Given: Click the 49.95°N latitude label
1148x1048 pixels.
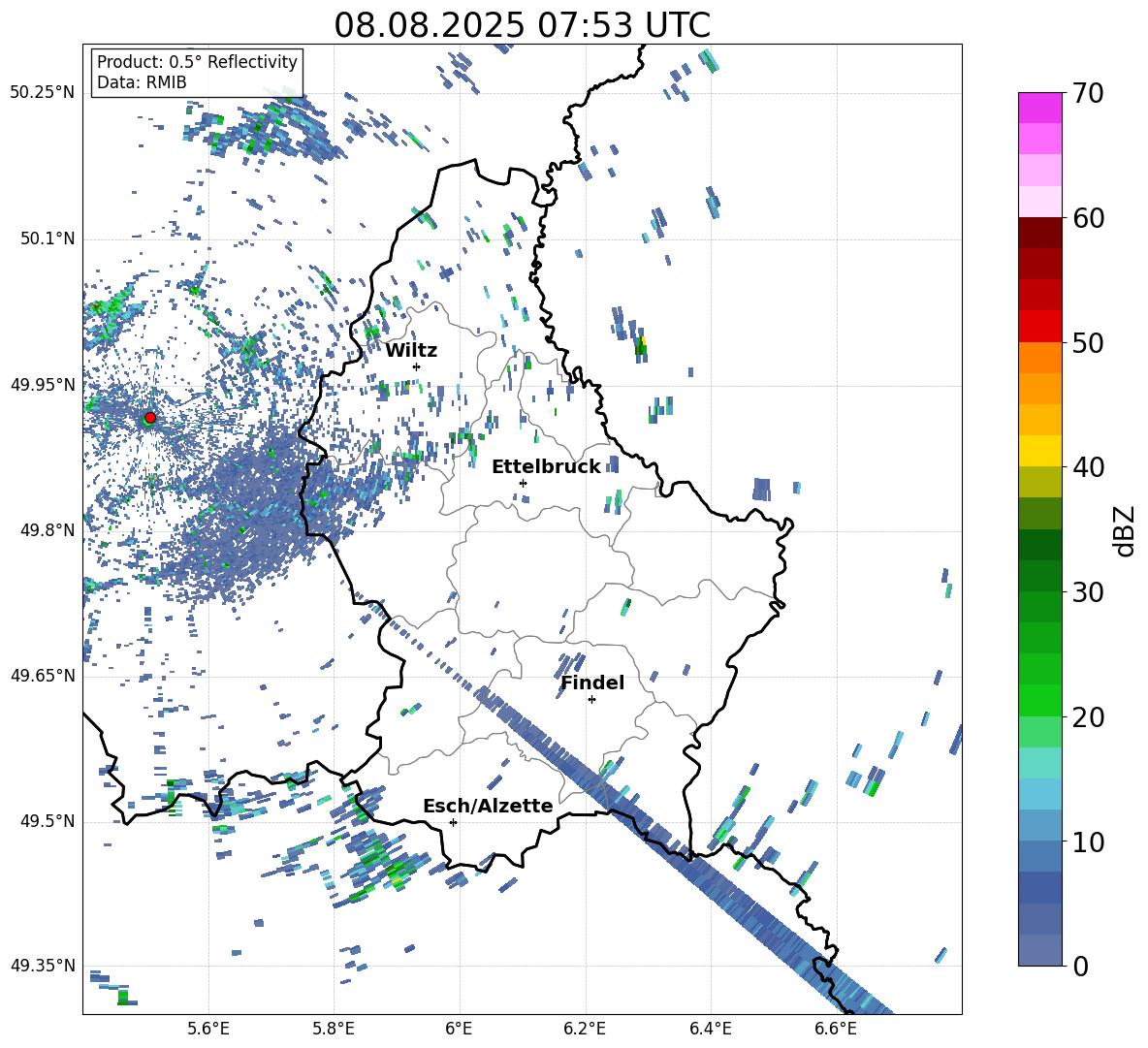Looking at the screenshot, I should coord(43,385).
